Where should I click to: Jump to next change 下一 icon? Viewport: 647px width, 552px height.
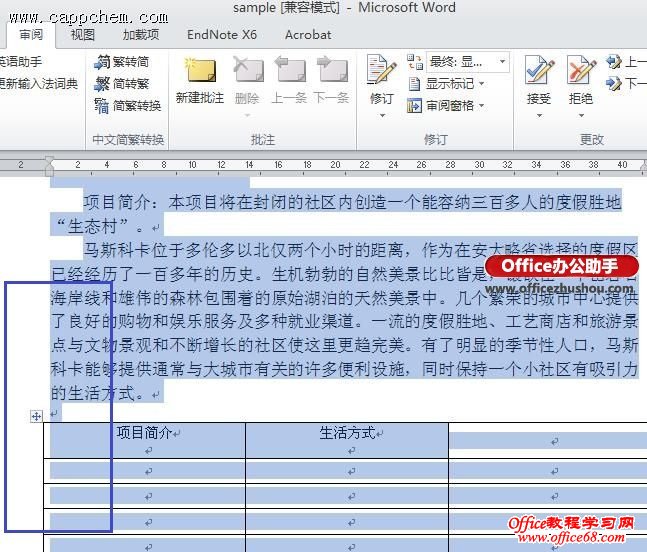614,84
